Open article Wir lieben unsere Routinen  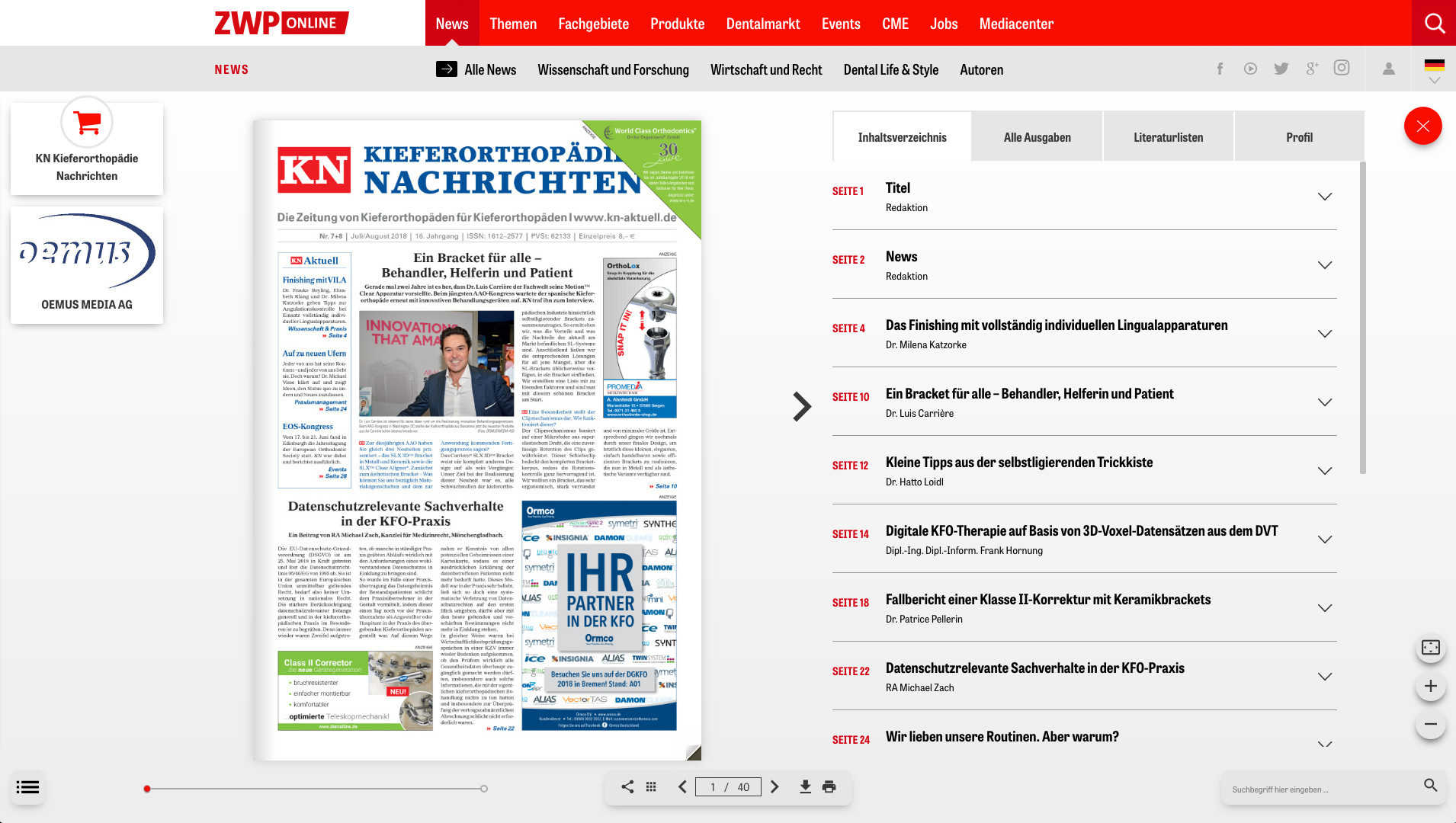point(1002,736)
